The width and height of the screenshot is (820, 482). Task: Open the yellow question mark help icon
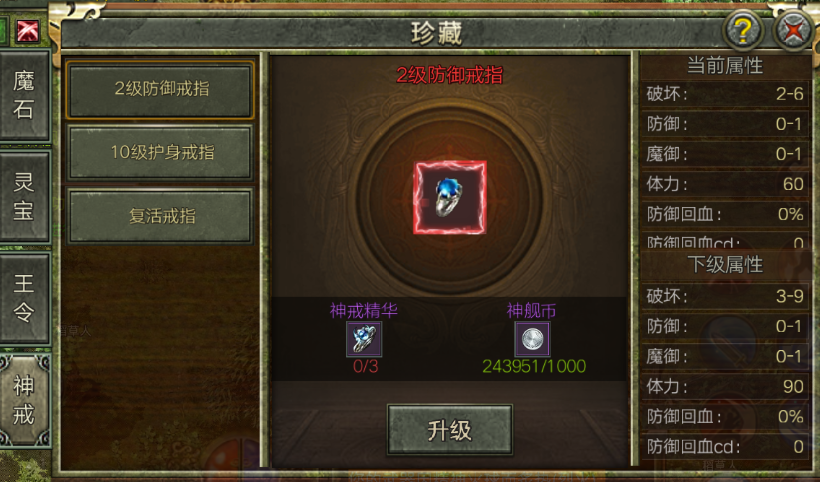click(743, 31)
